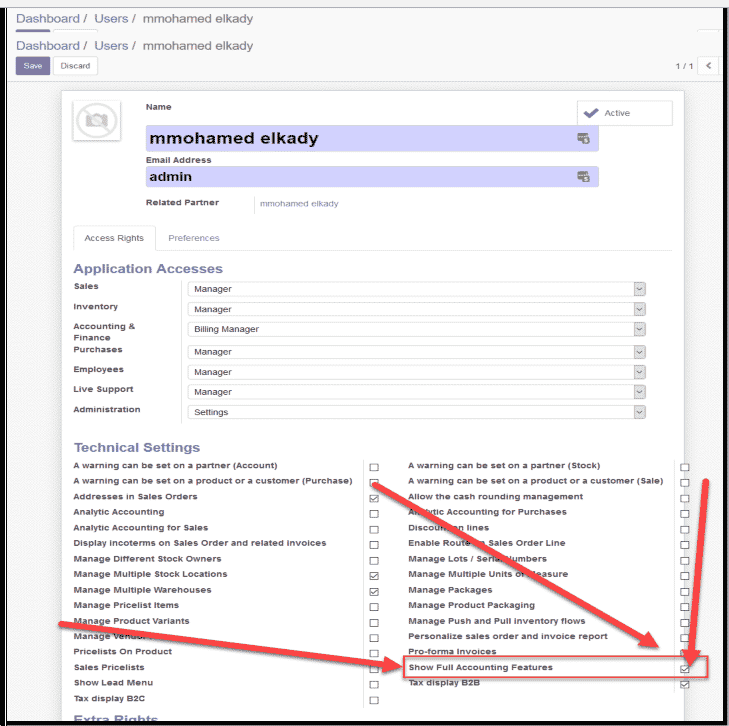Enable Allow the cash rounding management checkbox

[x=684, y=498]
